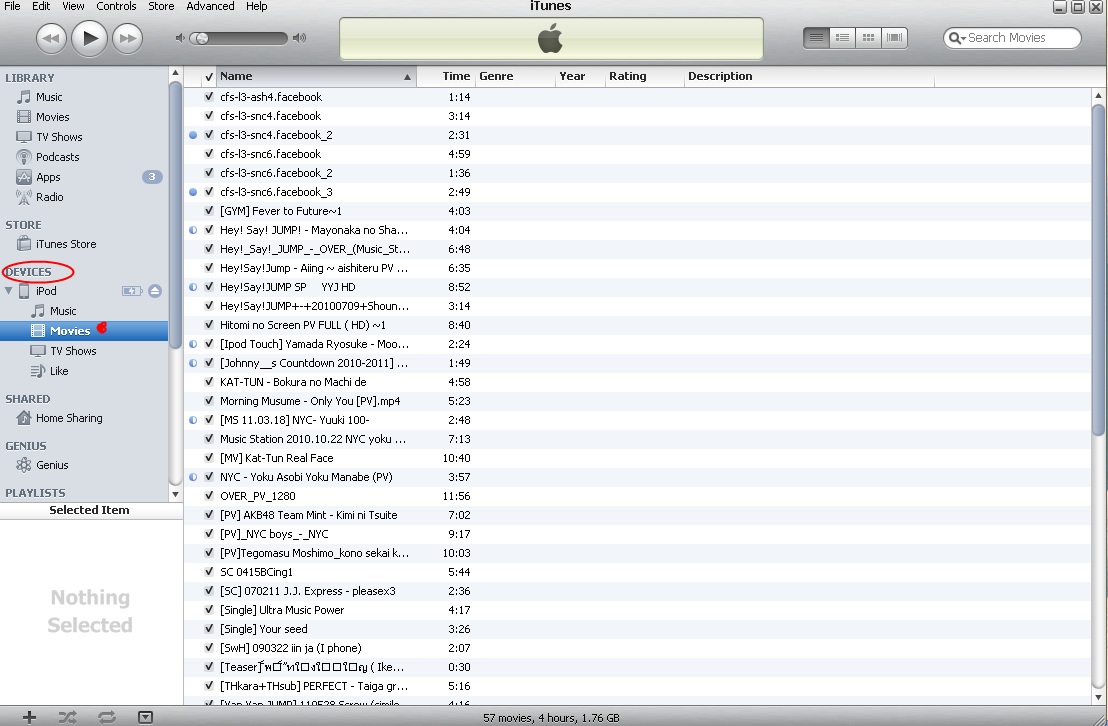Click the movie list scroll down arrow
The width and height of the screenshot is (1108, 726).
(x=1098, y=697)
